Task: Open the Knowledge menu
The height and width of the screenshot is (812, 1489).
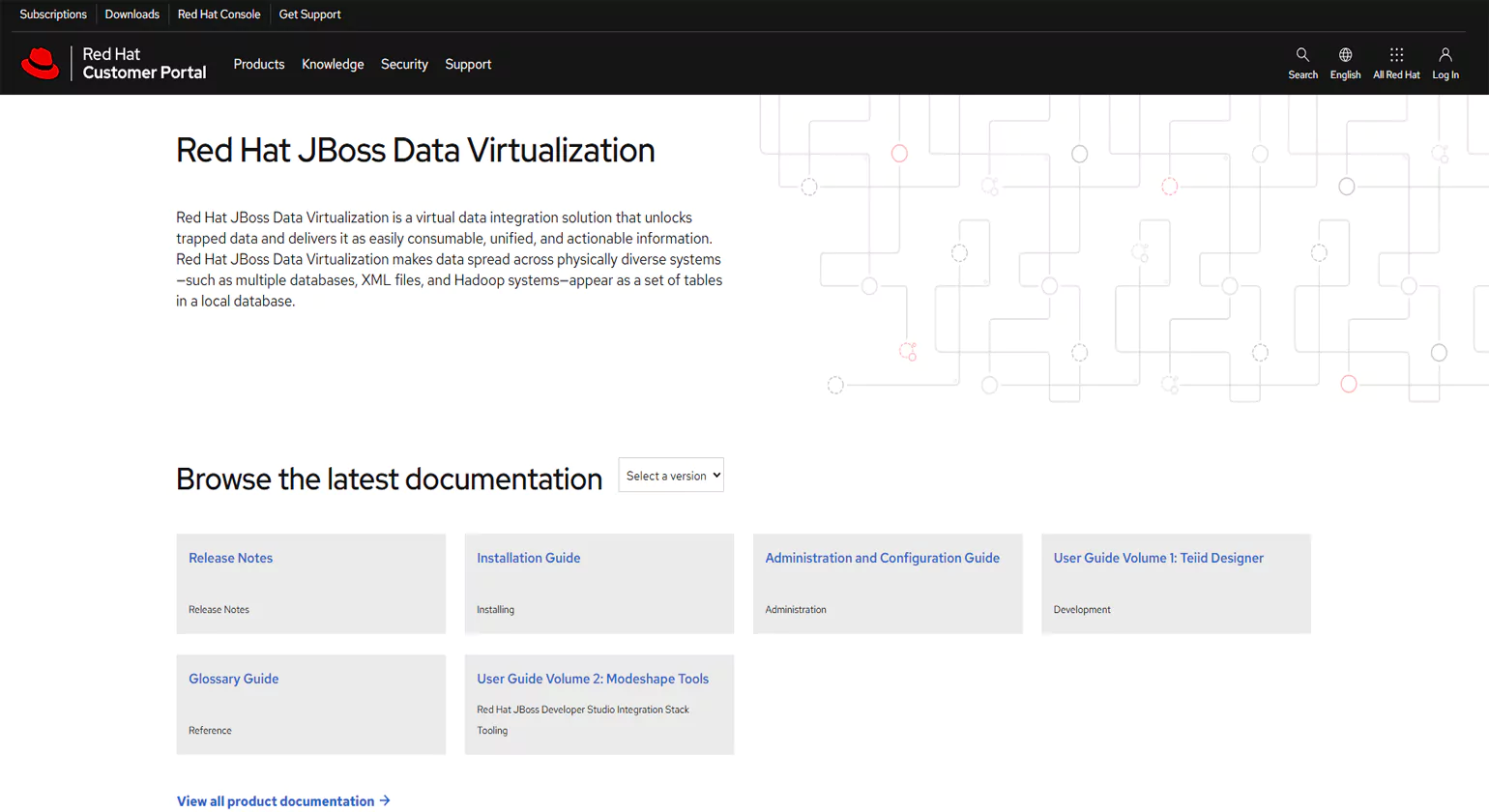Action: [x=333, y=64]
